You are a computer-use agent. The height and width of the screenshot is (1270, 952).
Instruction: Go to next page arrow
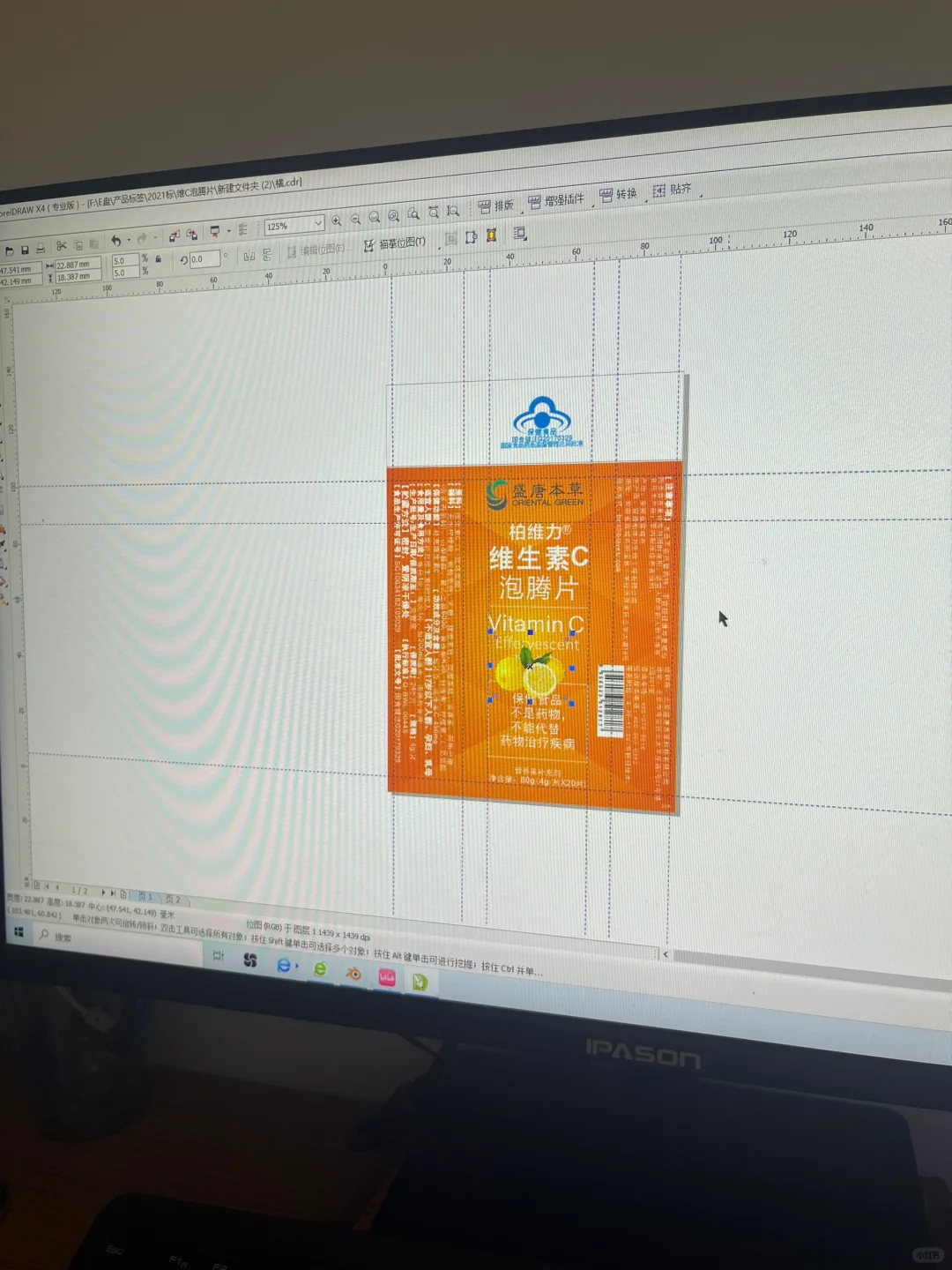[103, 893]
